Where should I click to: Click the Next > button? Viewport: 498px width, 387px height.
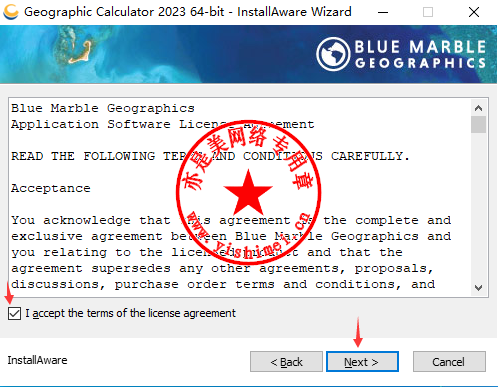coord(362,362)
